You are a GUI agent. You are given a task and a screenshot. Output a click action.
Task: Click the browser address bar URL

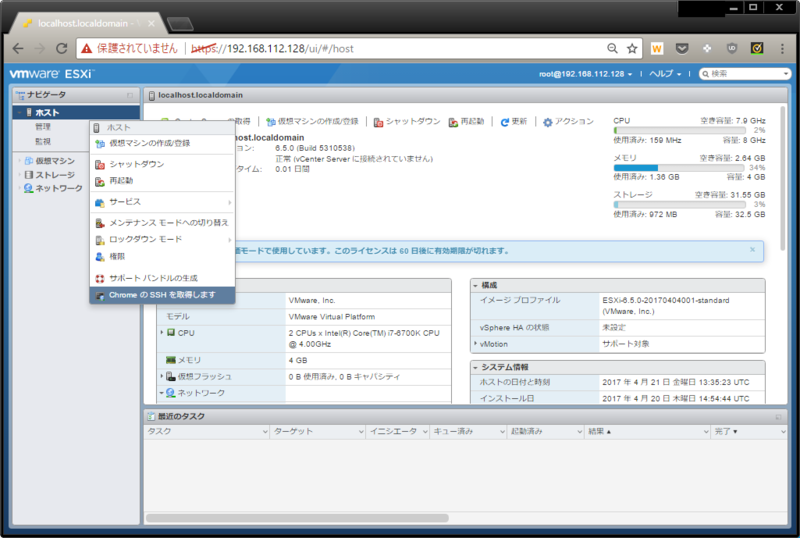(x=272, y=48)
